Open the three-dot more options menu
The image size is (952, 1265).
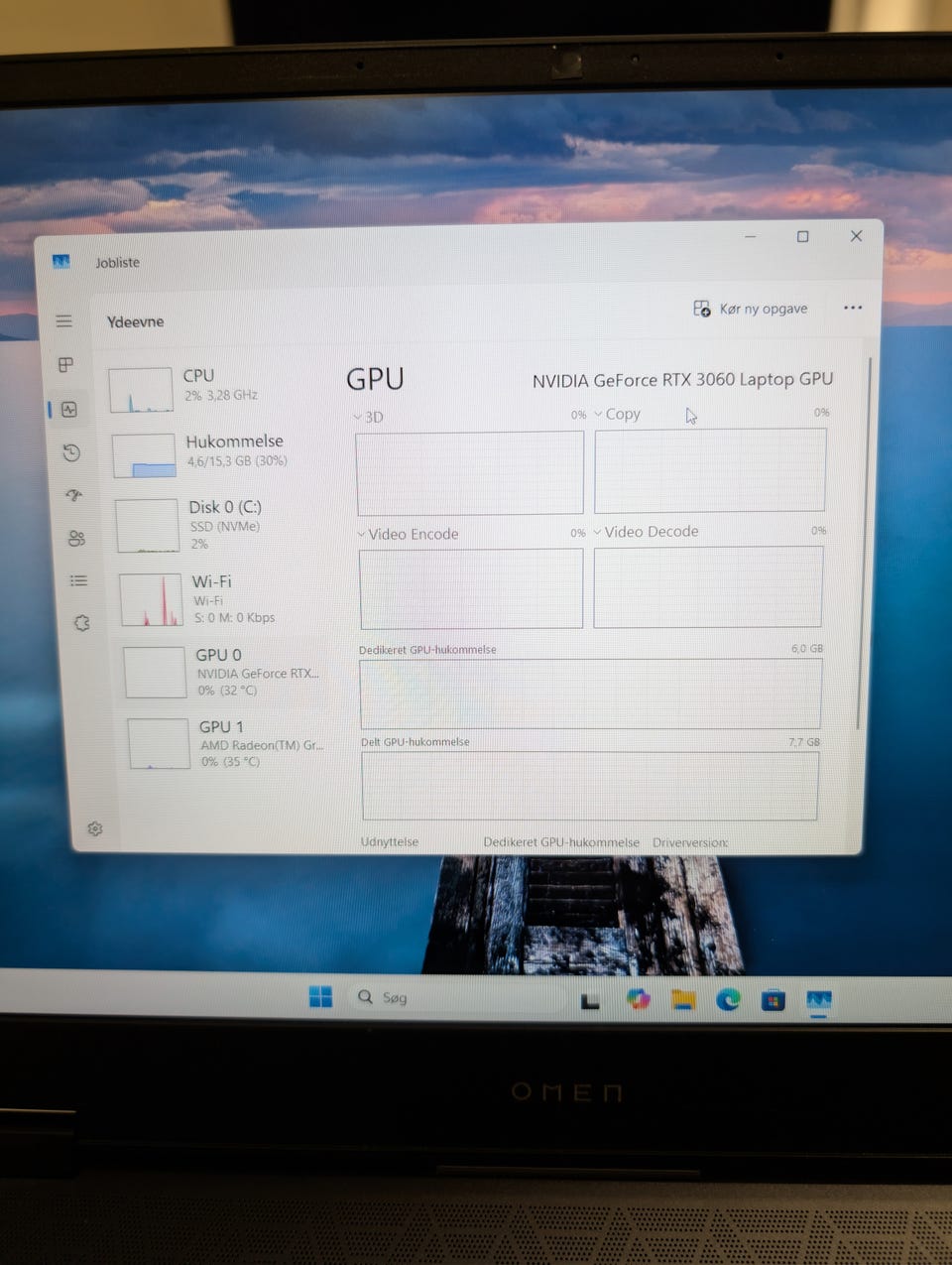point(853,308)
